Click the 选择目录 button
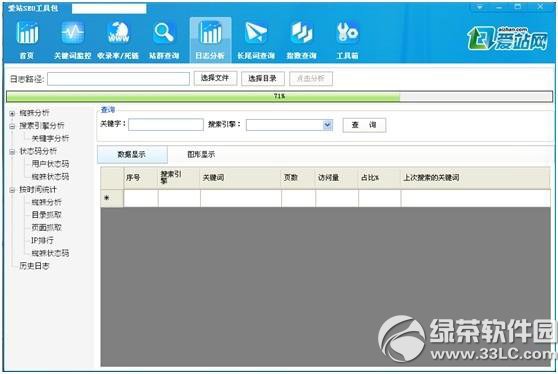Viewport: 558px width, 374px height. (x=263, y=78)
